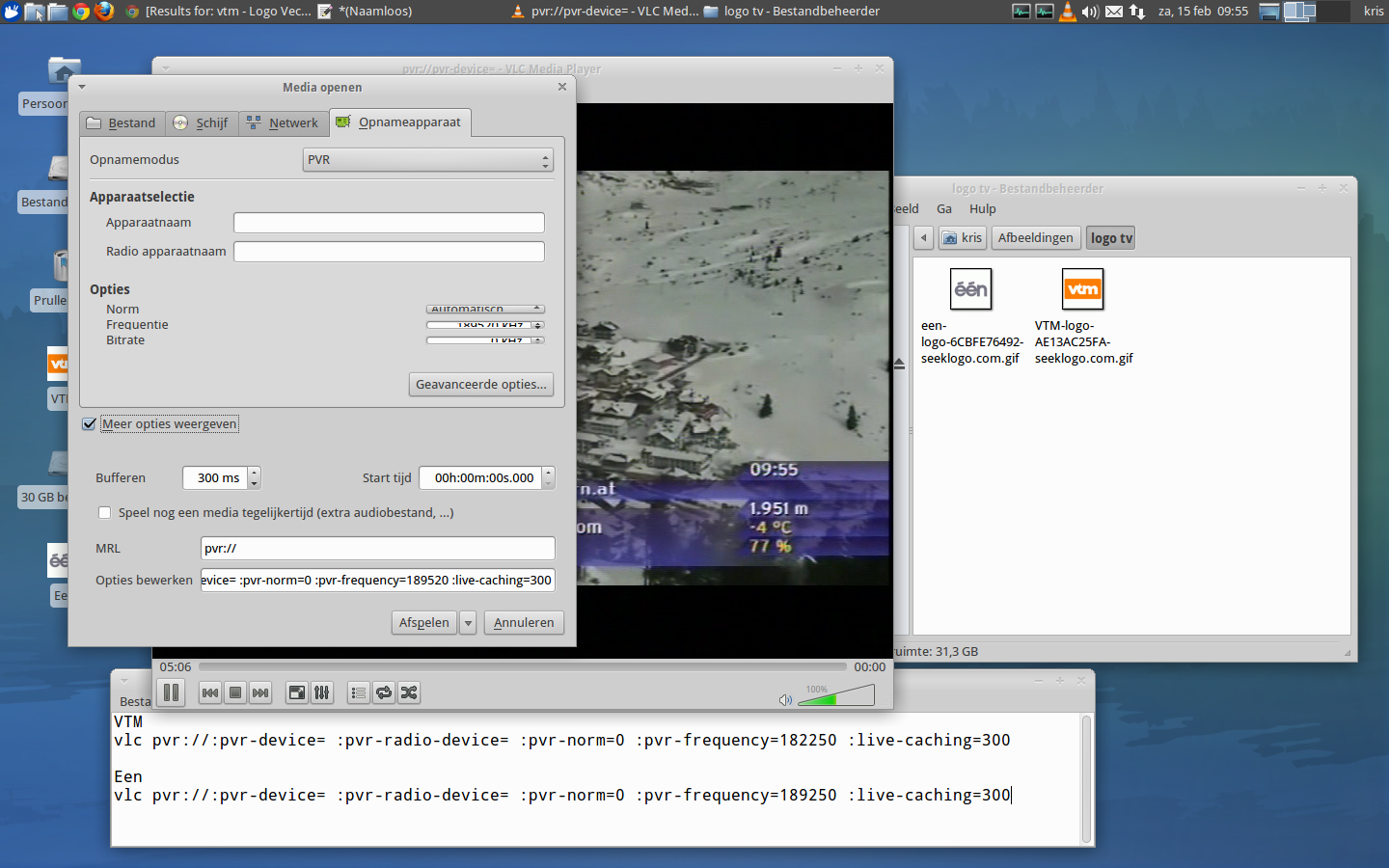Close the Media openen dialog

[x=562, y=87]
